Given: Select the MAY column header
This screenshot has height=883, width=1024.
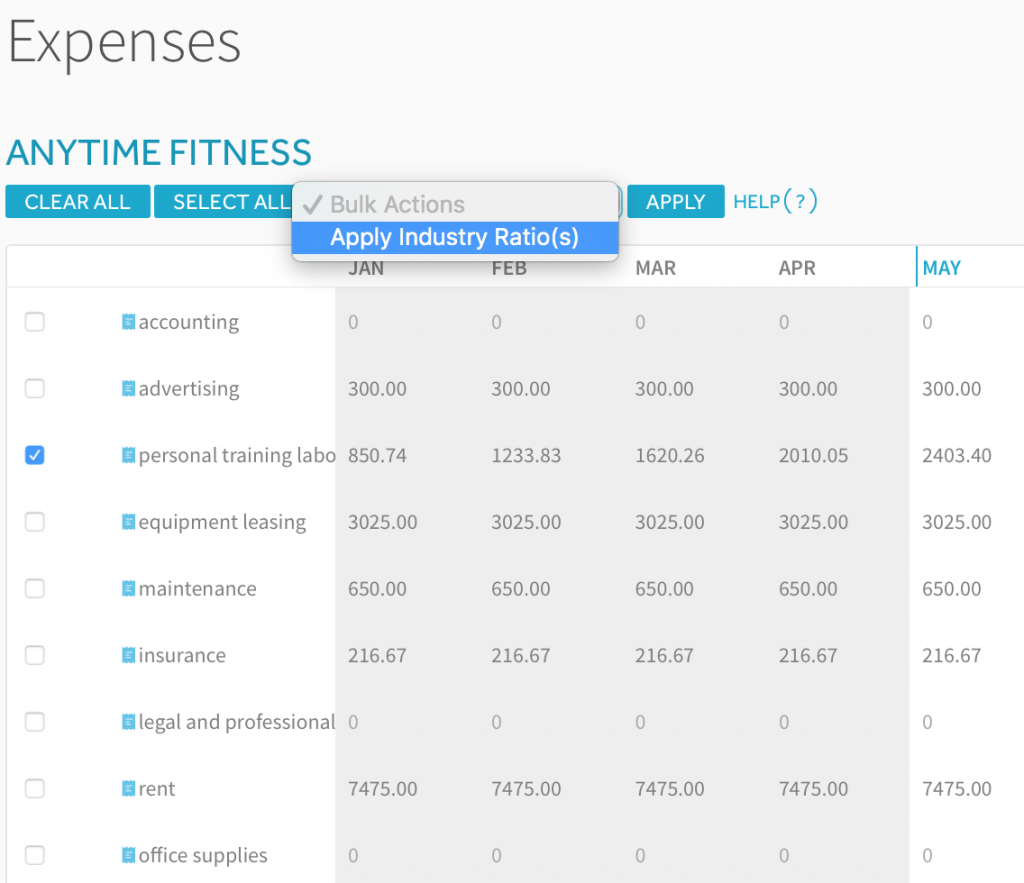Looking at the screenshot, I should click(x=941, y=268).
